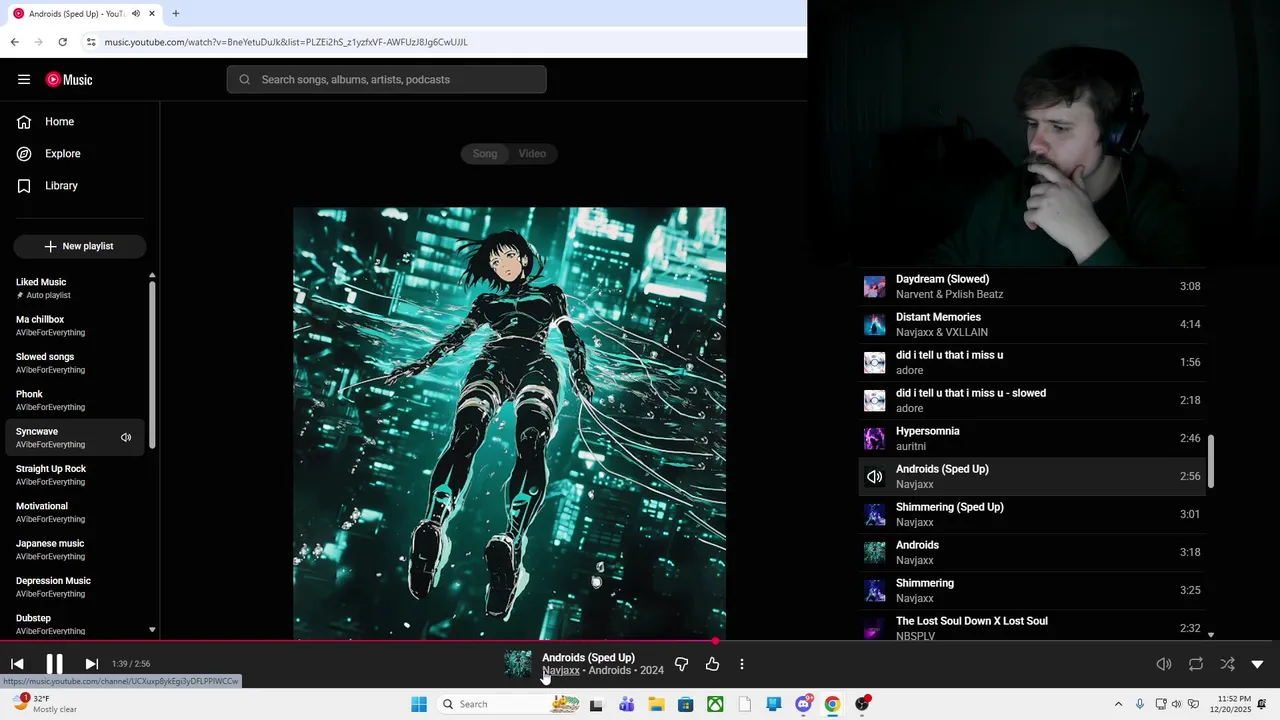This screenshot has width=1280, height=720.
Task: Click thumbnail of Shimmering 3:25 queue item
Action: click(x=874, y=591)
